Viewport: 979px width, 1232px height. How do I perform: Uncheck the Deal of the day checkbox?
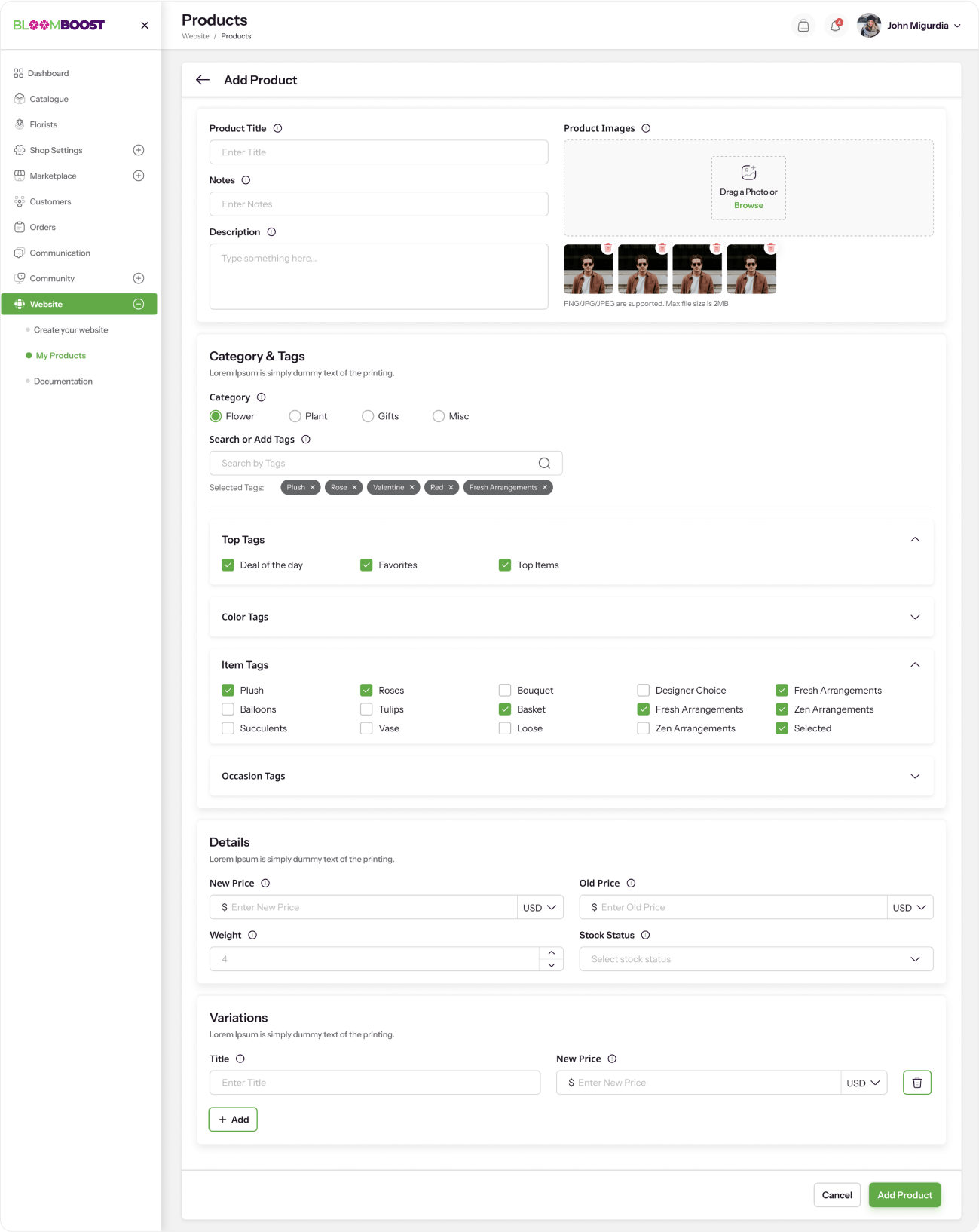pos(228,565)
